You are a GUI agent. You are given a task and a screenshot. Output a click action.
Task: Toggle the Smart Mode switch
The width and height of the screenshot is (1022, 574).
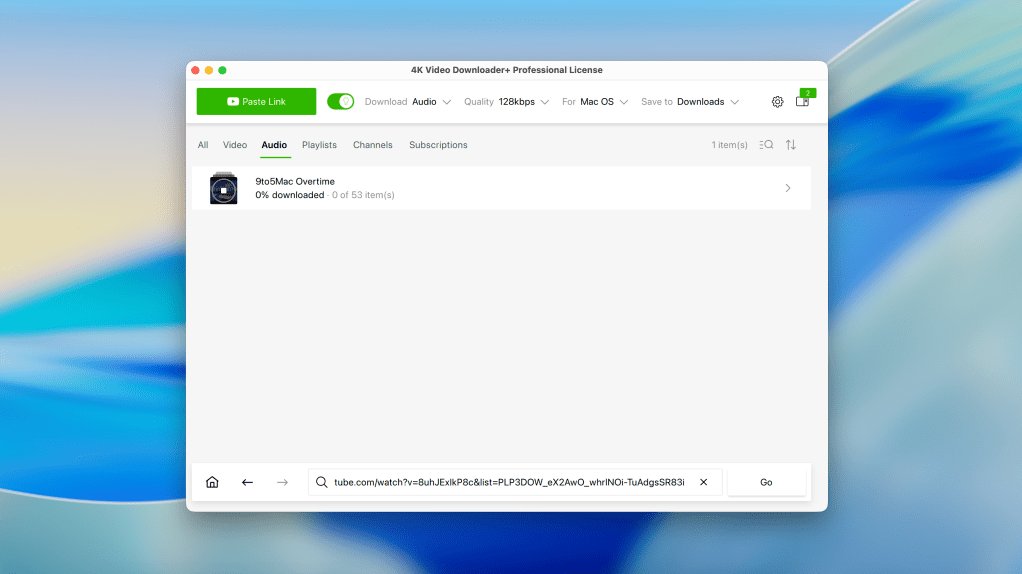point(340,102)
